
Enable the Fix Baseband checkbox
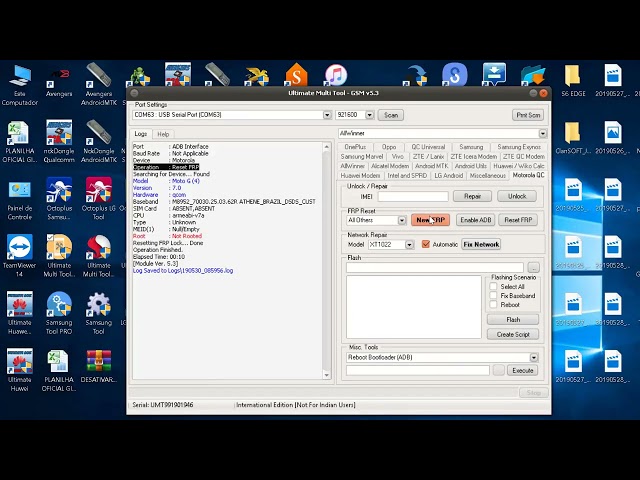[x=493, y=295]
